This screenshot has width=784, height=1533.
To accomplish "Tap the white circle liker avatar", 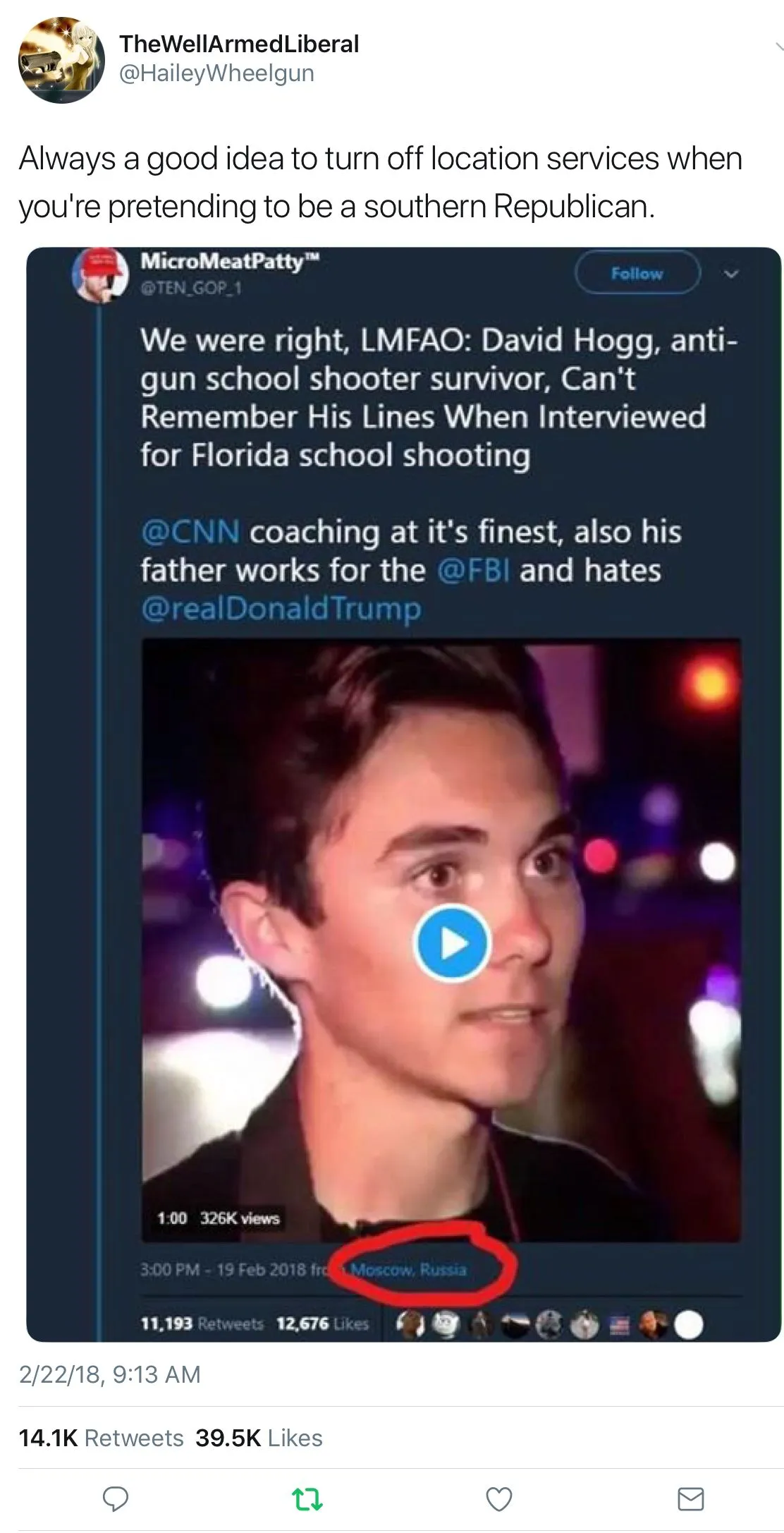I will 689,1325.
